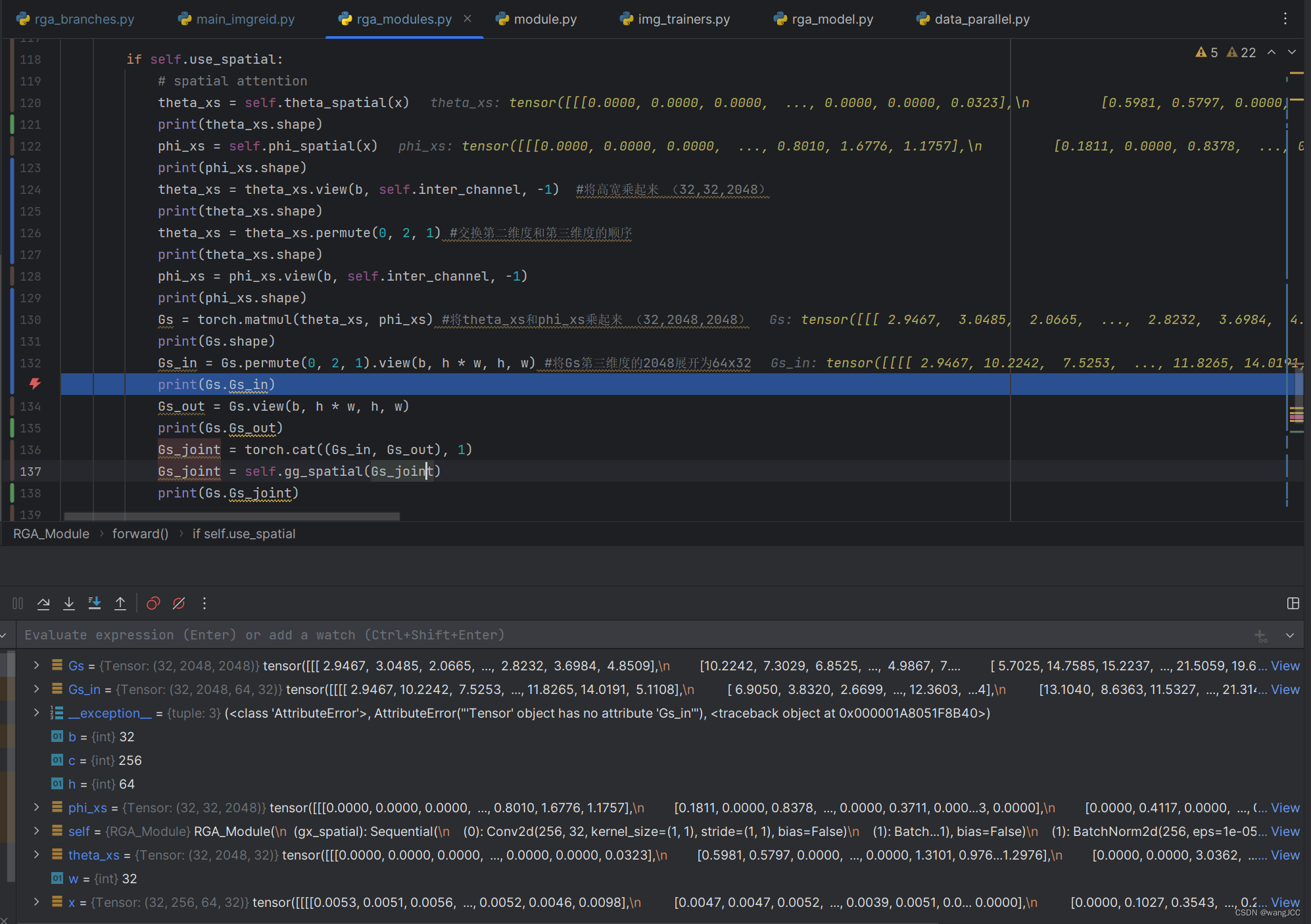
Task: Open the main_imgreid.py editor tab
Action: (x=245, y=19)
